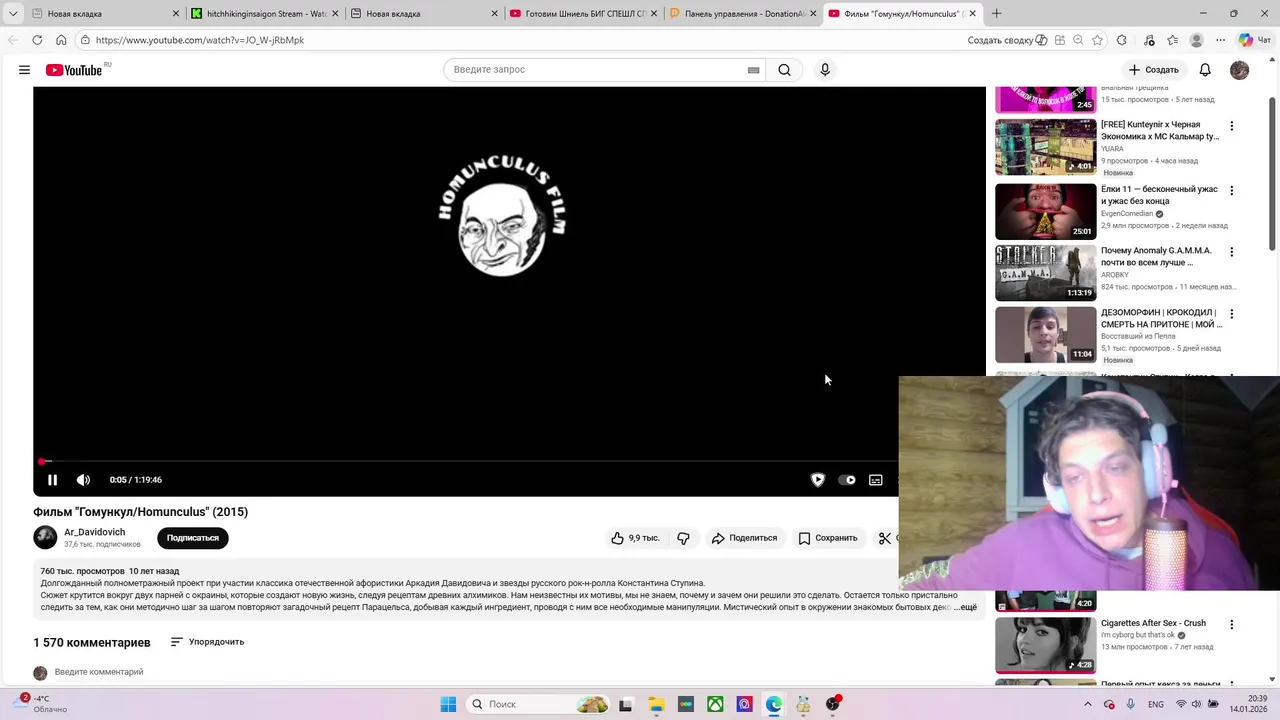Click the taskbar Поиск search box

coord(538,704)
